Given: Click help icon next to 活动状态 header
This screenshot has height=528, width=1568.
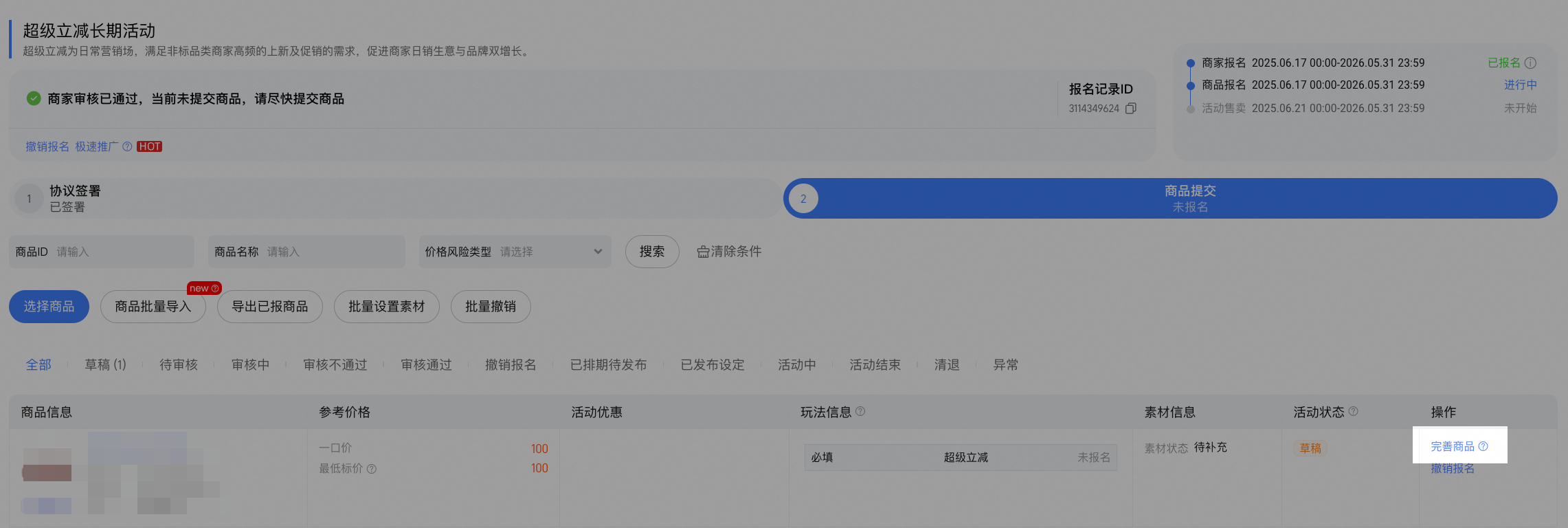Looking at the screenshot, I should point(1353,411).
